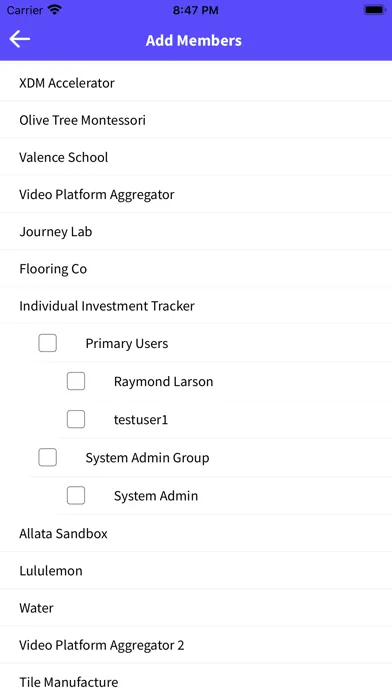Expand the Flooring Co organization
Image resolution: width=392 pixels, height=696 pixels.
(x=196, y=269)
